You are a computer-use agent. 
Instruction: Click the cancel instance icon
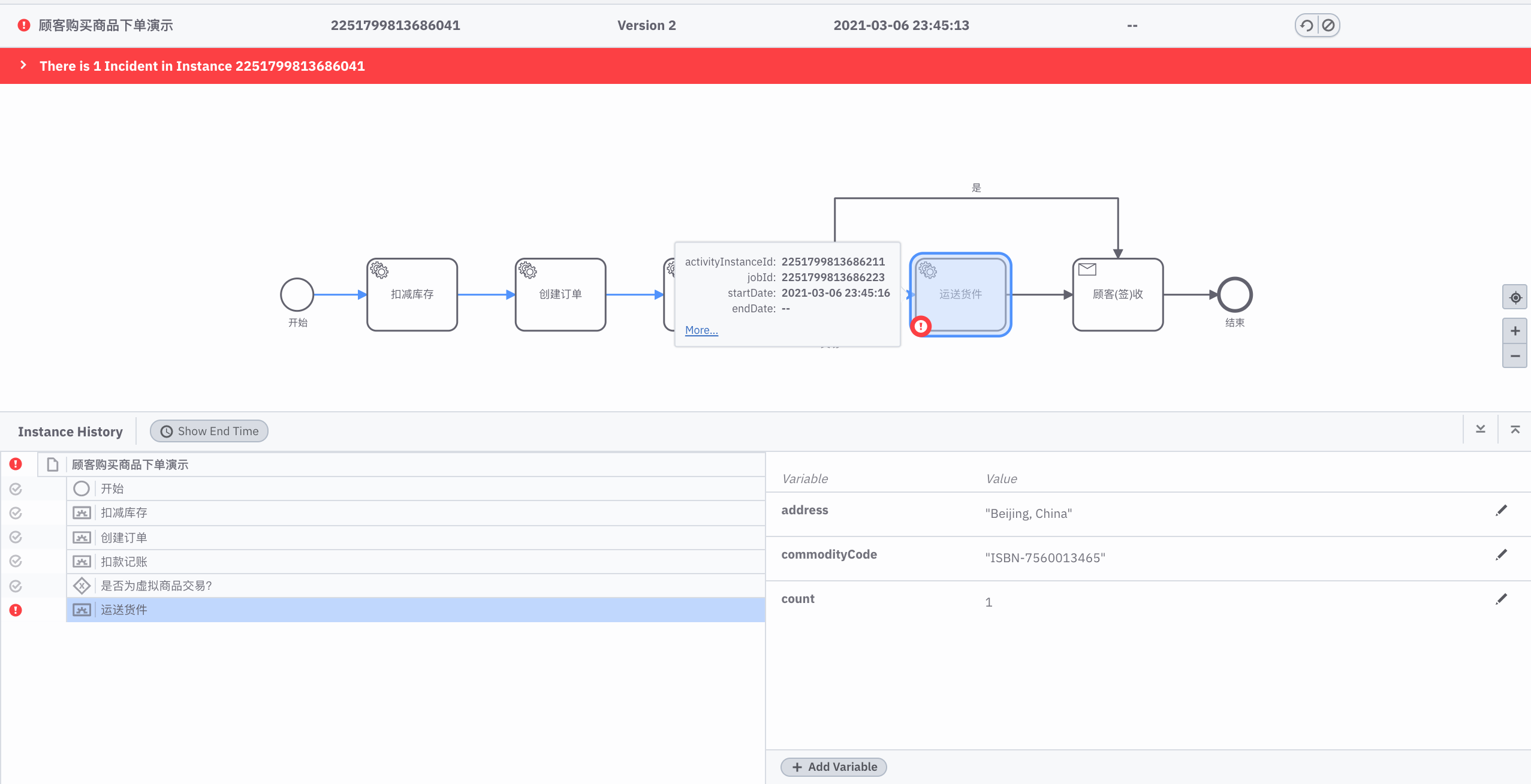pos(1328,25)
